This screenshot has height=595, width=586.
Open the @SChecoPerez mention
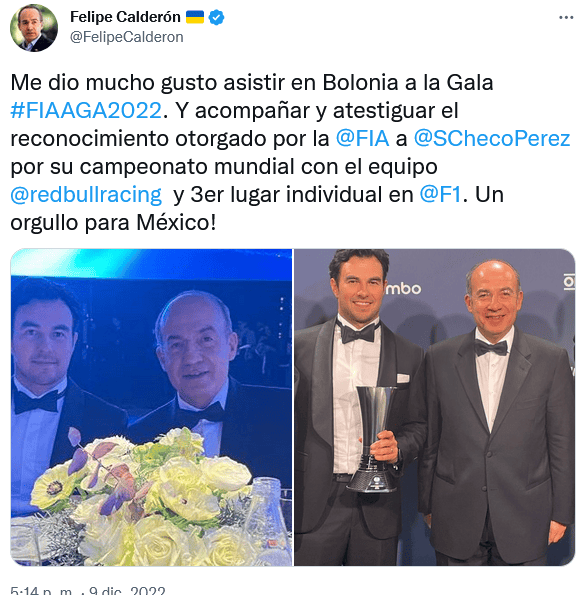492,139
